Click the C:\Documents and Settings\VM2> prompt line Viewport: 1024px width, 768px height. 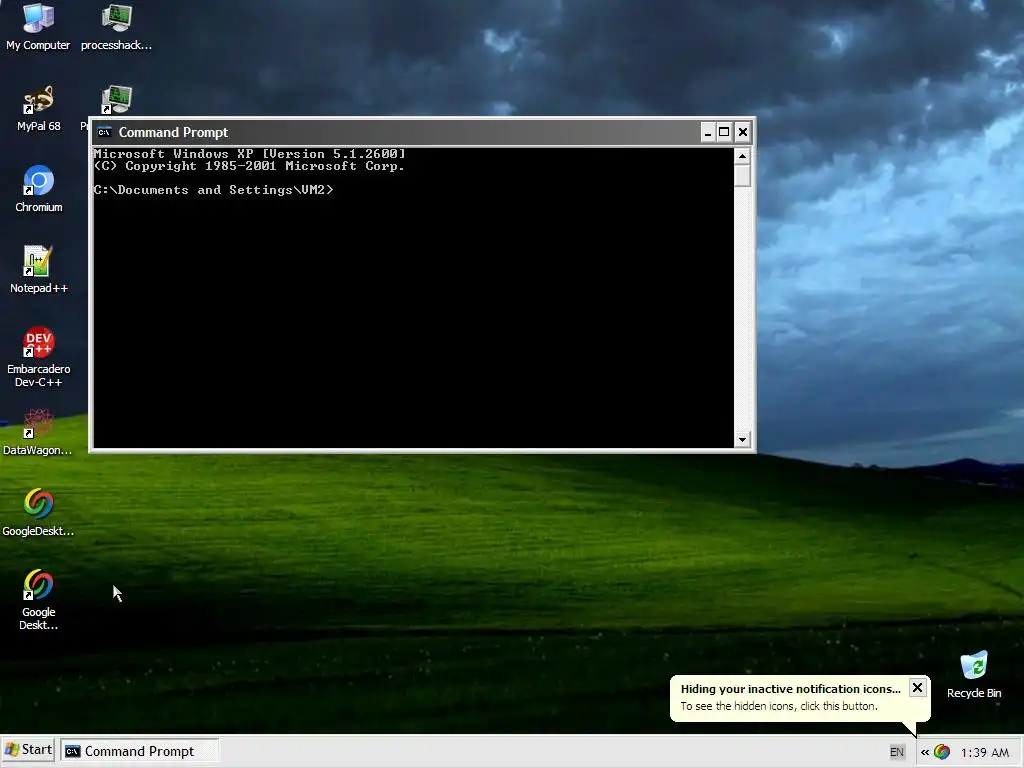coord(214,190)
